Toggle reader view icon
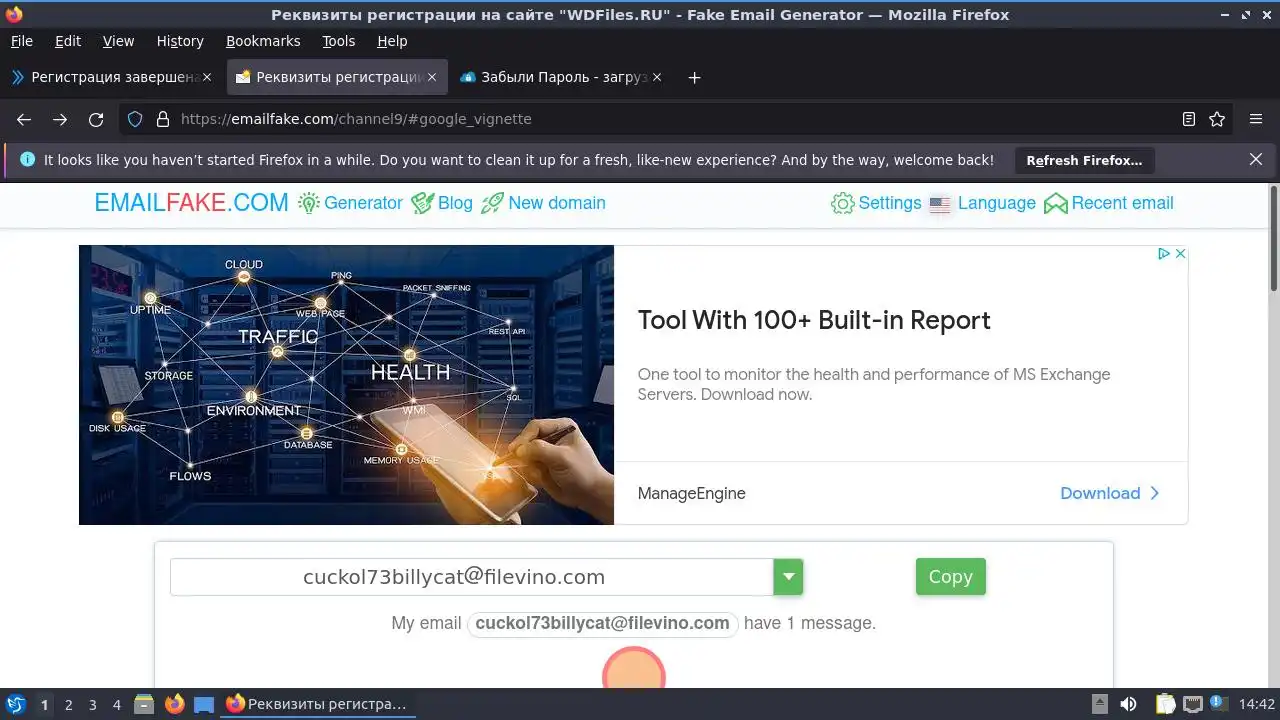The width and height of the screenshot is (1280, 720). tap(1189, 119)
